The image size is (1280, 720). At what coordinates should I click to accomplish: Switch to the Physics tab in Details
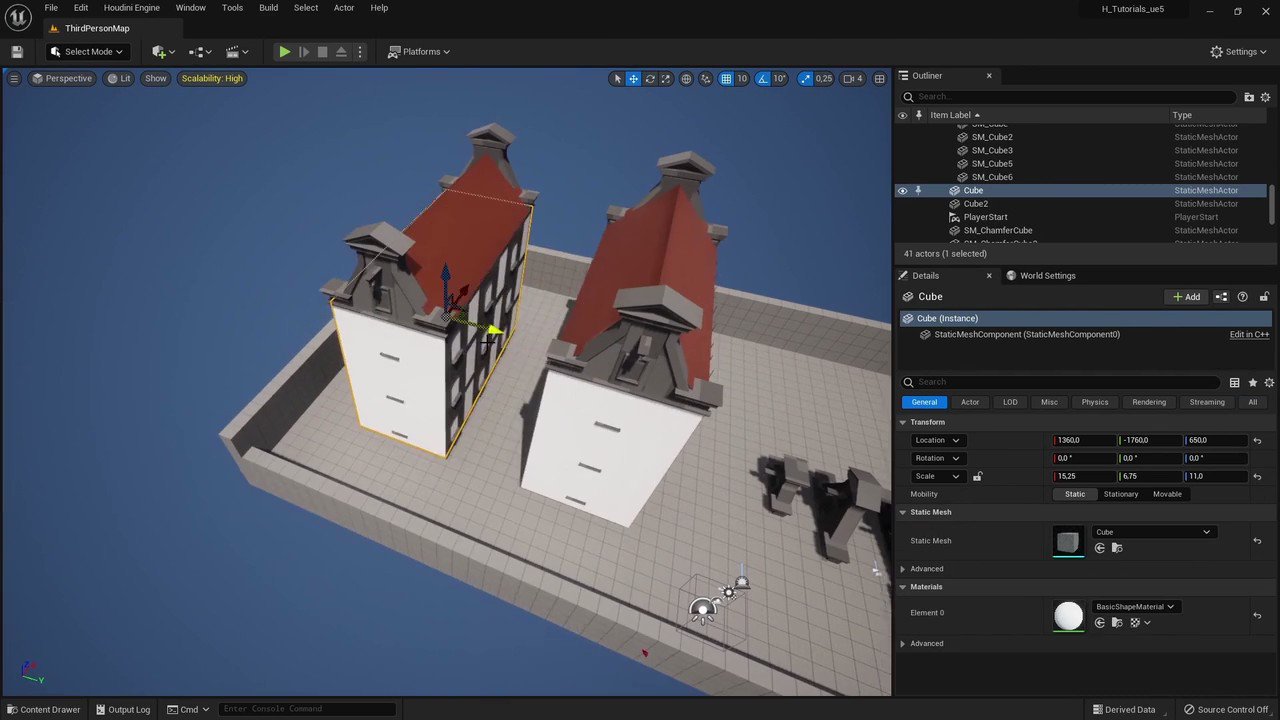(x=1094, y=401)
